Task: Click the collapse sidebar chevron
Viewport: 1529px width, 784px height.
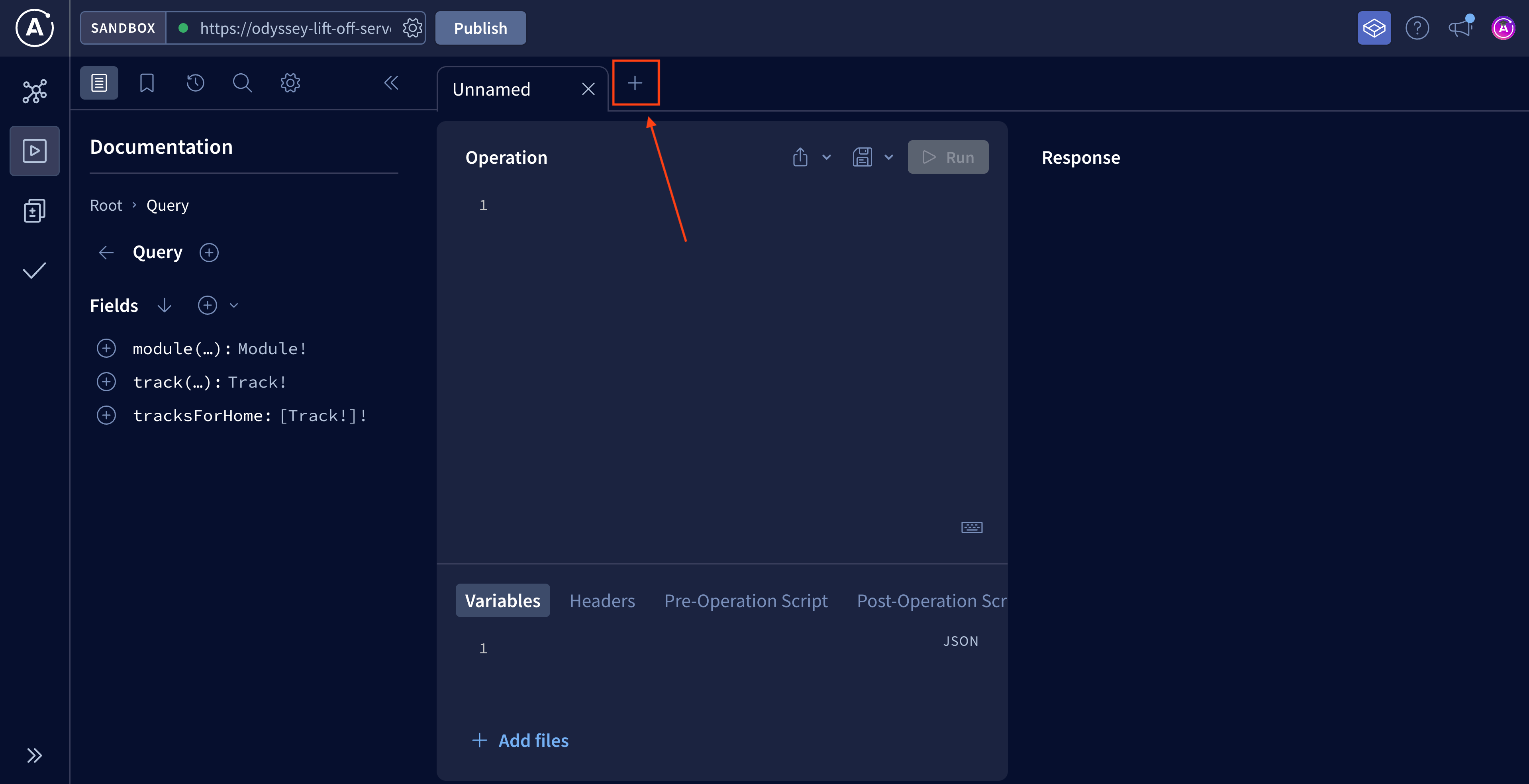Action: tap(391, 83)
